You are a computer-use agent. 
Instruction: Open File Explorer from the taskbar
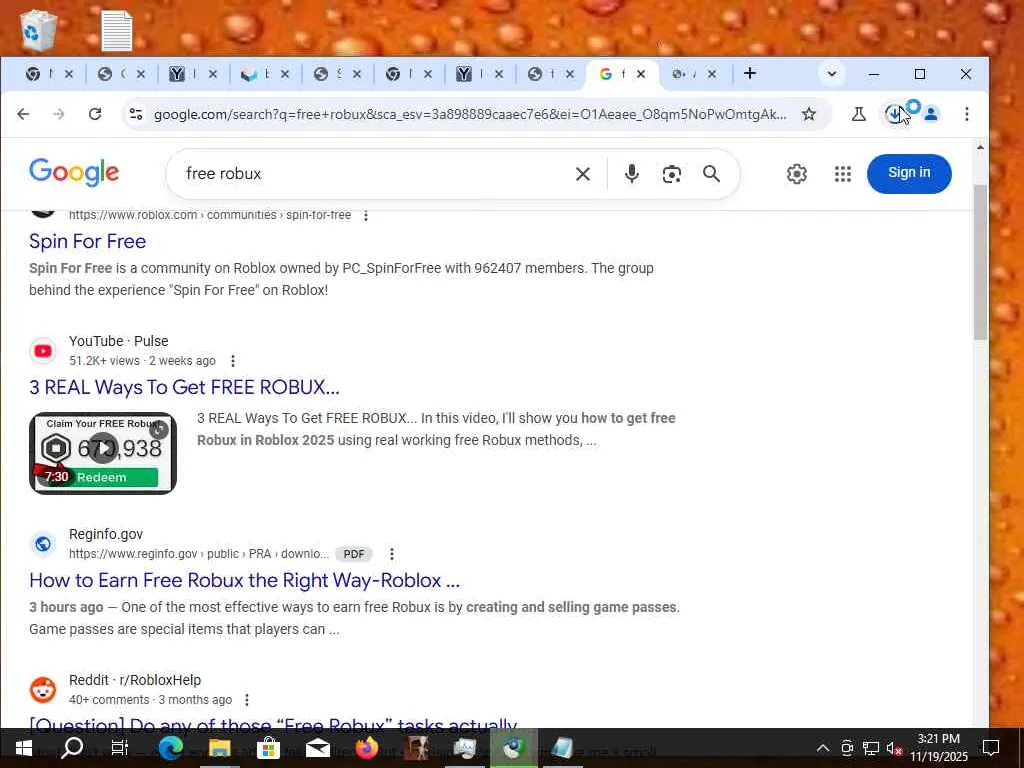(219, 748)
